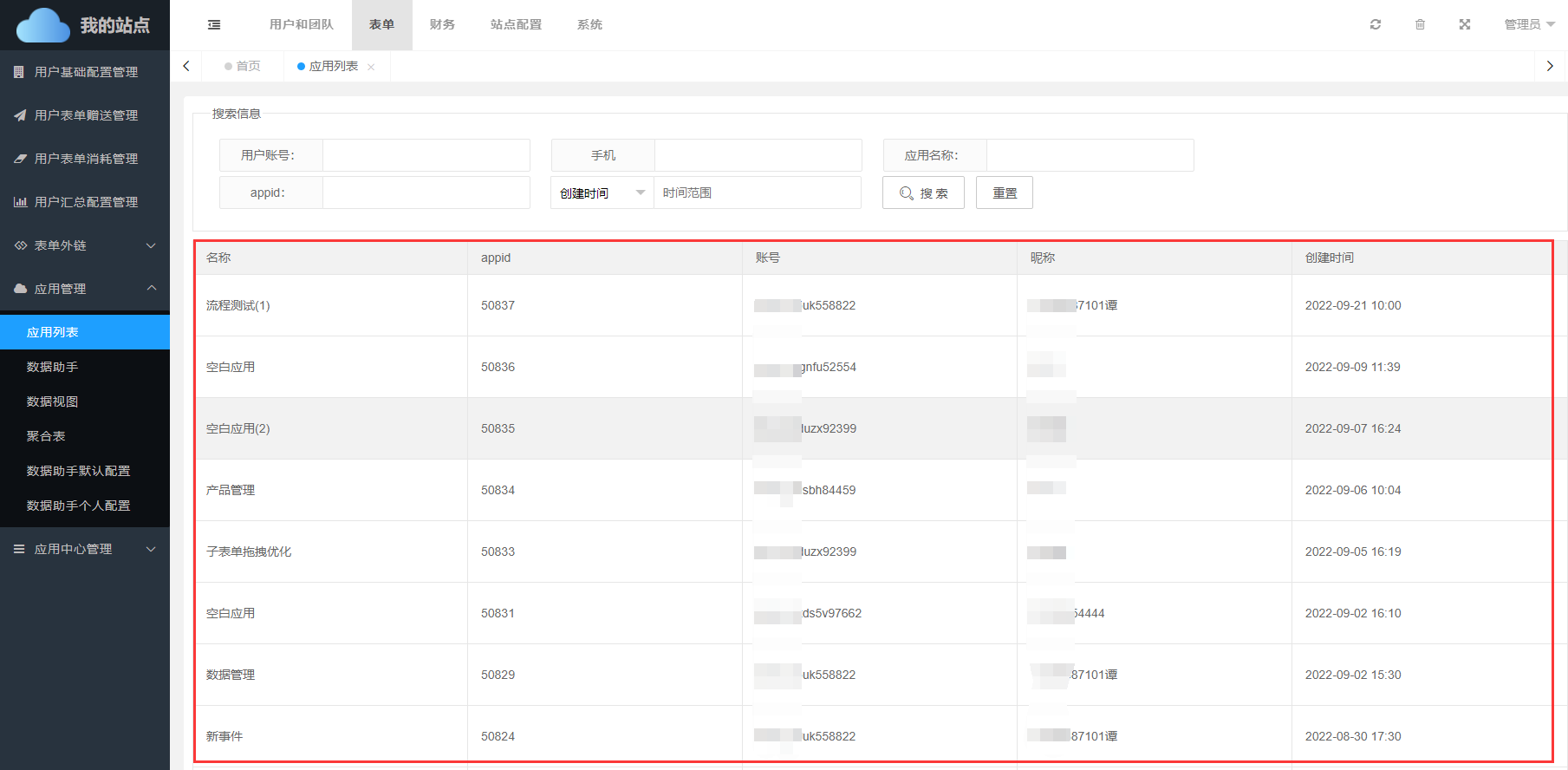The width and height of the screenshot is (1568, 770).
Task: Open the 创建时间 dropdown selector
Action: coord(602,192)
